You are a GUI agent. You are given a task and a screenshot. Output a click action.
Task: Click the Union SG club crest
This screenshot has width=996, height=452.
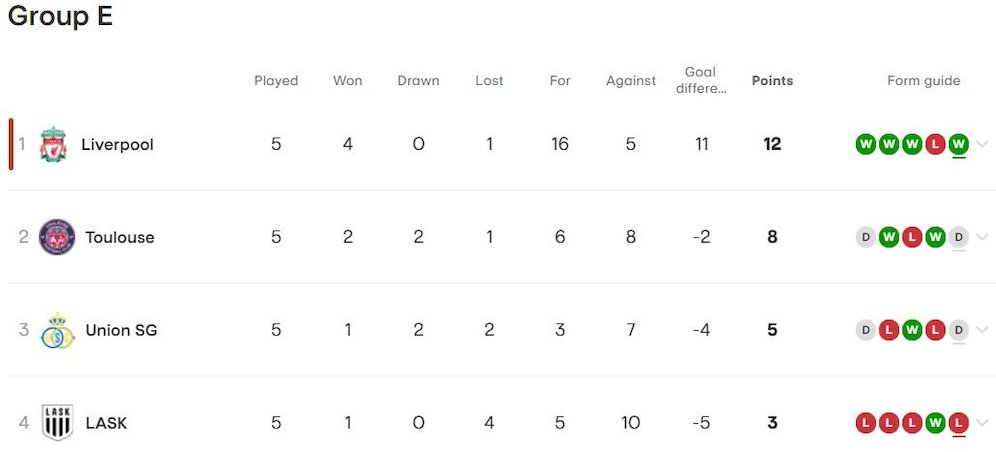57,330
